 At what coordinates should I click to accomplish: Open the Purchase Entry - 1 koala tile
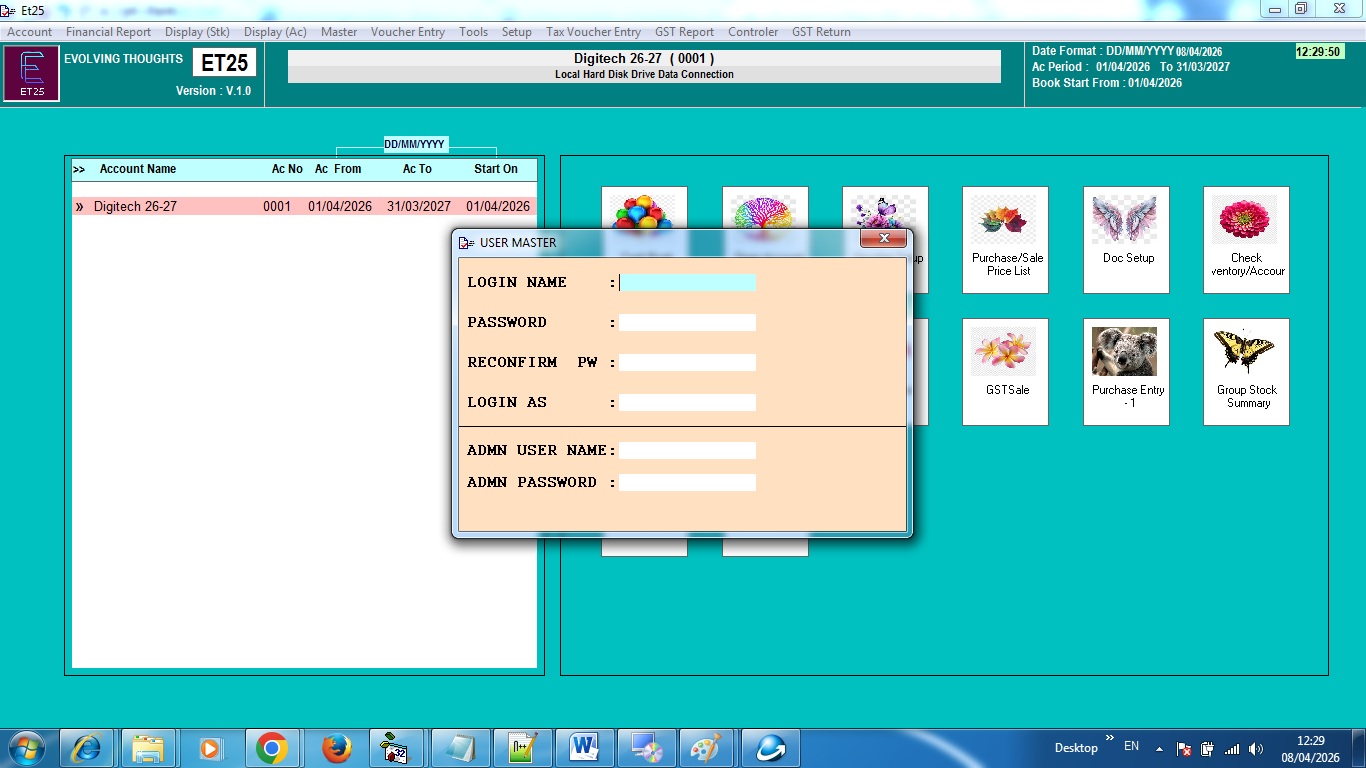point(1126,370)
